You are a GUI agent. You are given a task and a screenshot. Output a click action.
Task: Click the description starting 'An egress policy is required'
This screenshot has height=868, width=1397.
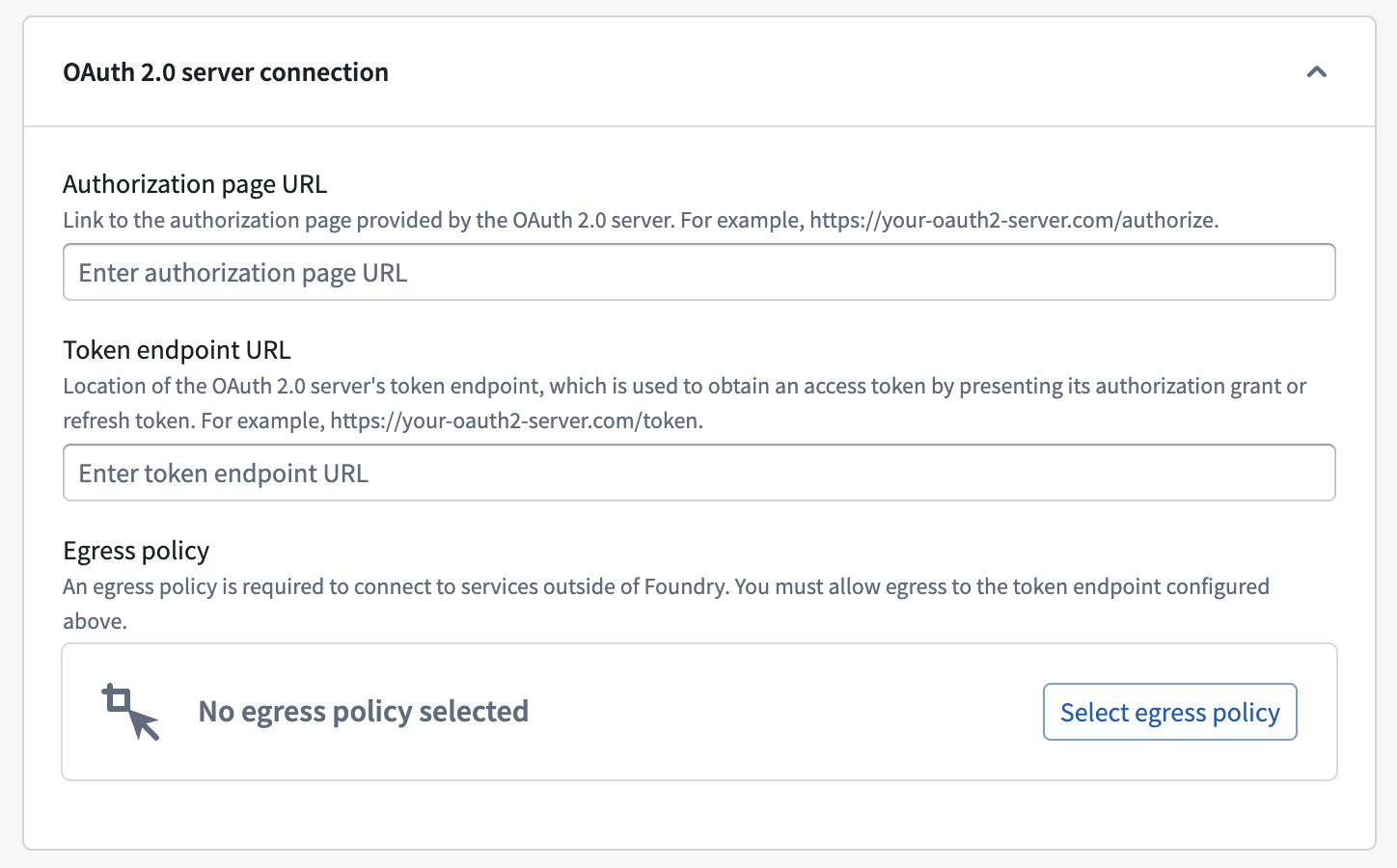click(667, 604)
